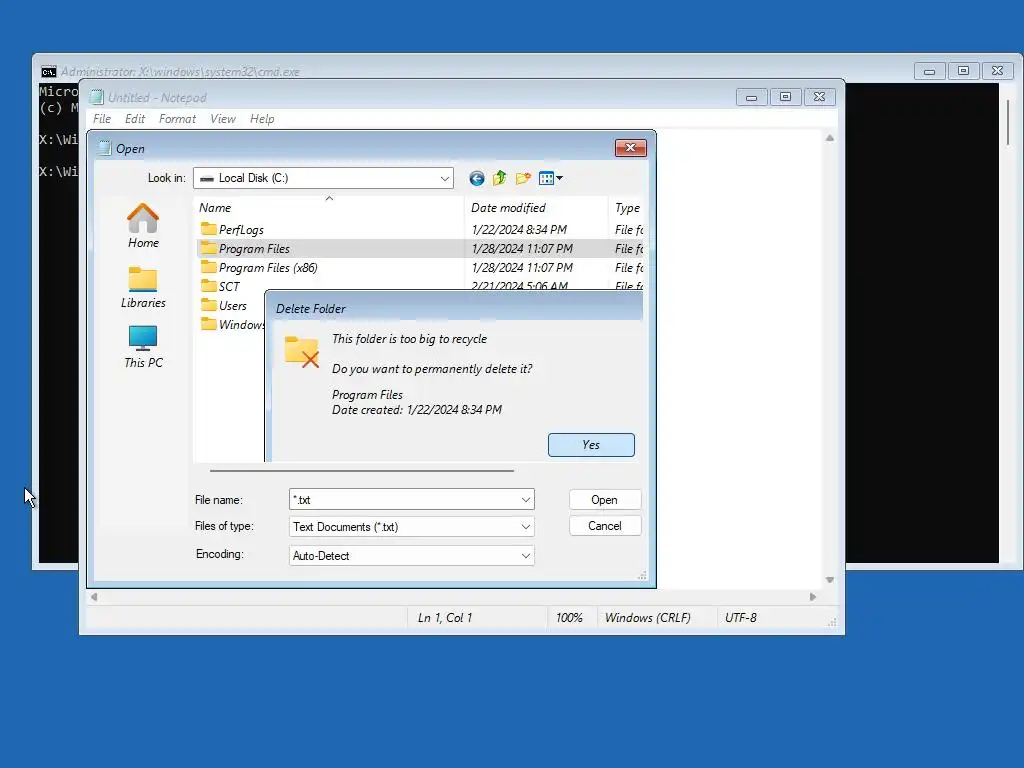Close the Open dialog with red X
Screen dimensions: 1024x768
click(630, 148)
